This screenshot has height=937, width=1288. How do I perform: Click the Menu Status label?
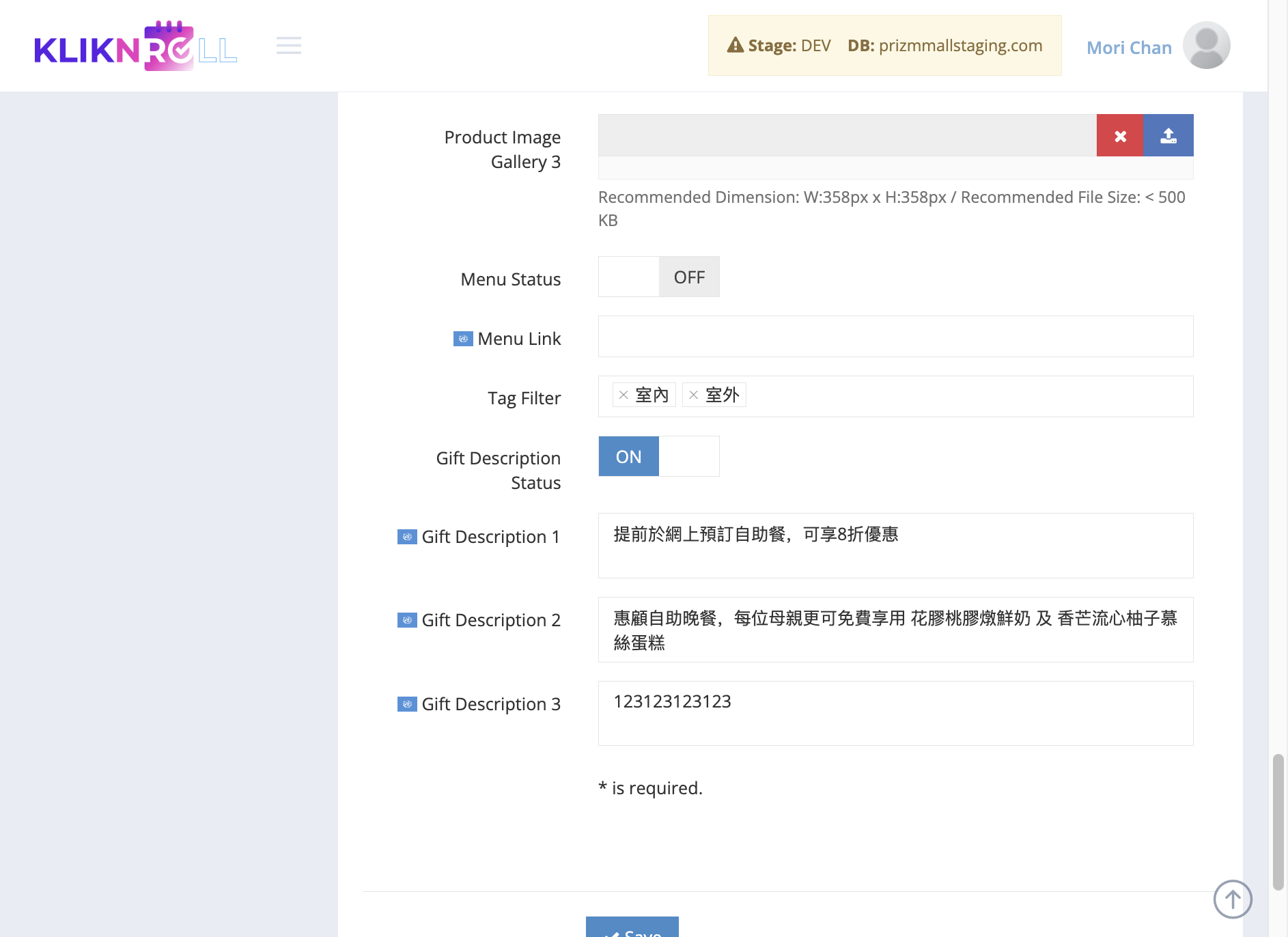pyautogui.click(x=510, y=279)
